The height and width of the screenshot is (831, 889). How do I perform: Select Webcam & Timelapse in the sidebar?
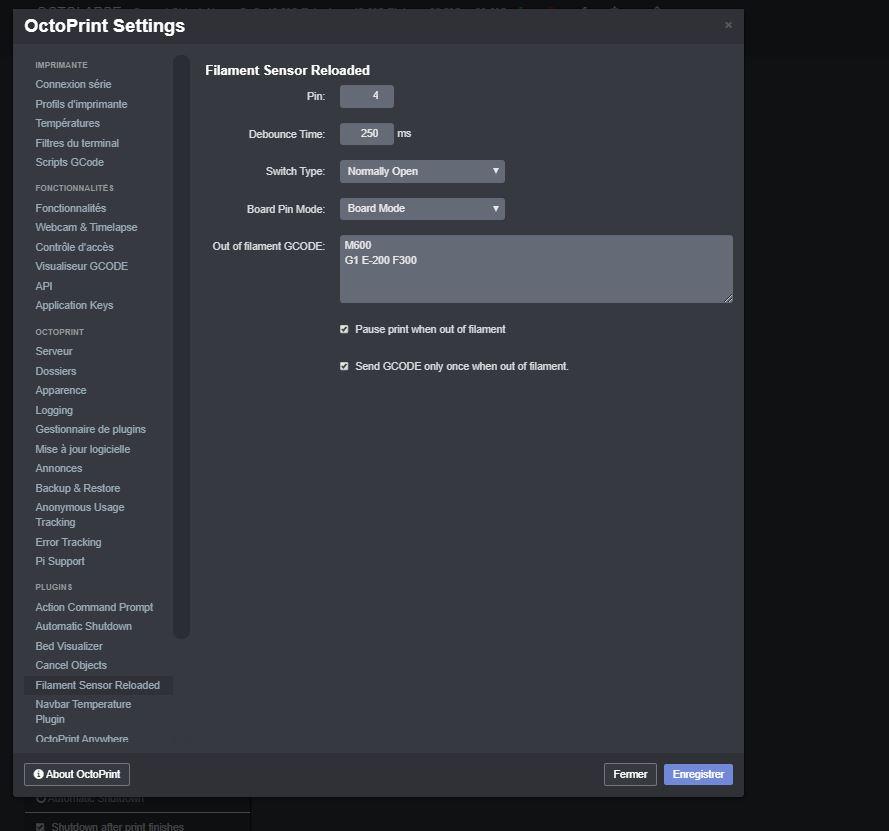pos(86,227)
